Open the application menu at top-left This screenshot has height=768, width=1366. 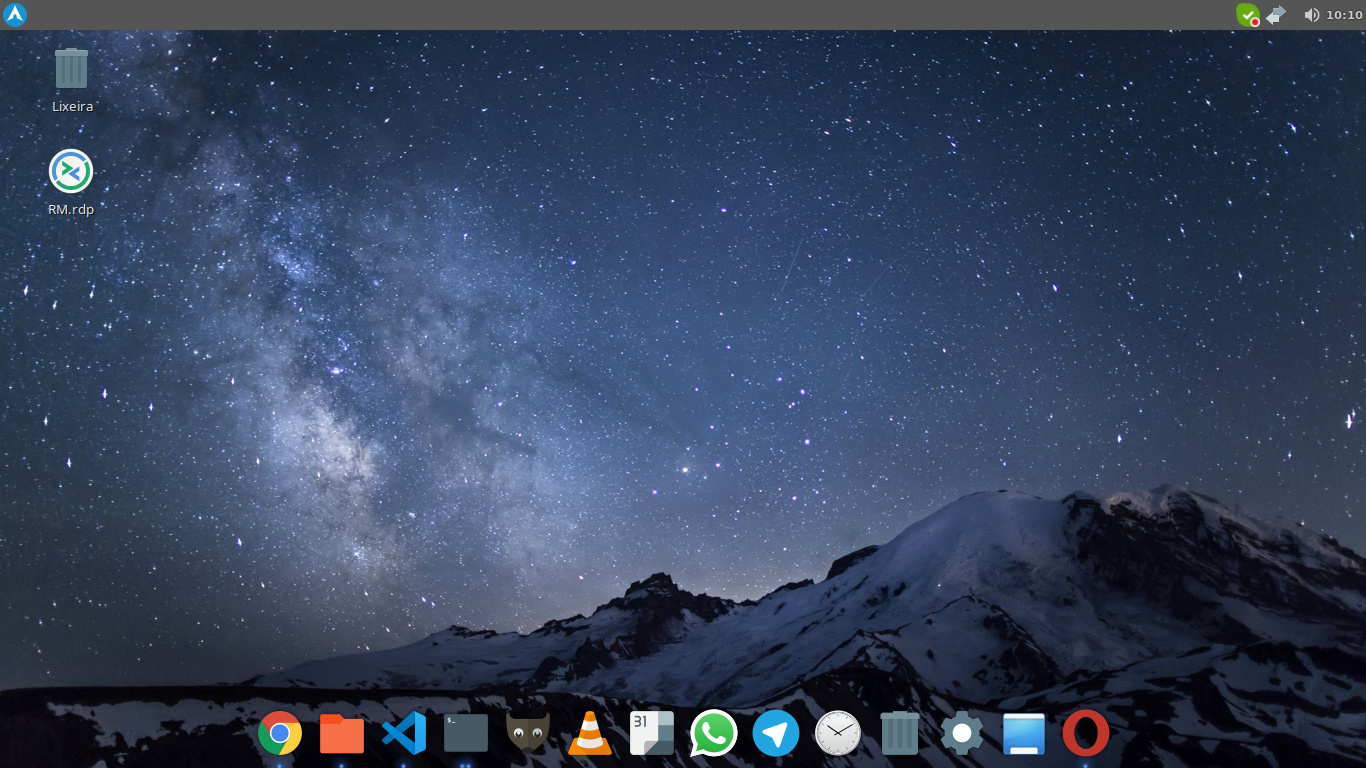point(15,14)
